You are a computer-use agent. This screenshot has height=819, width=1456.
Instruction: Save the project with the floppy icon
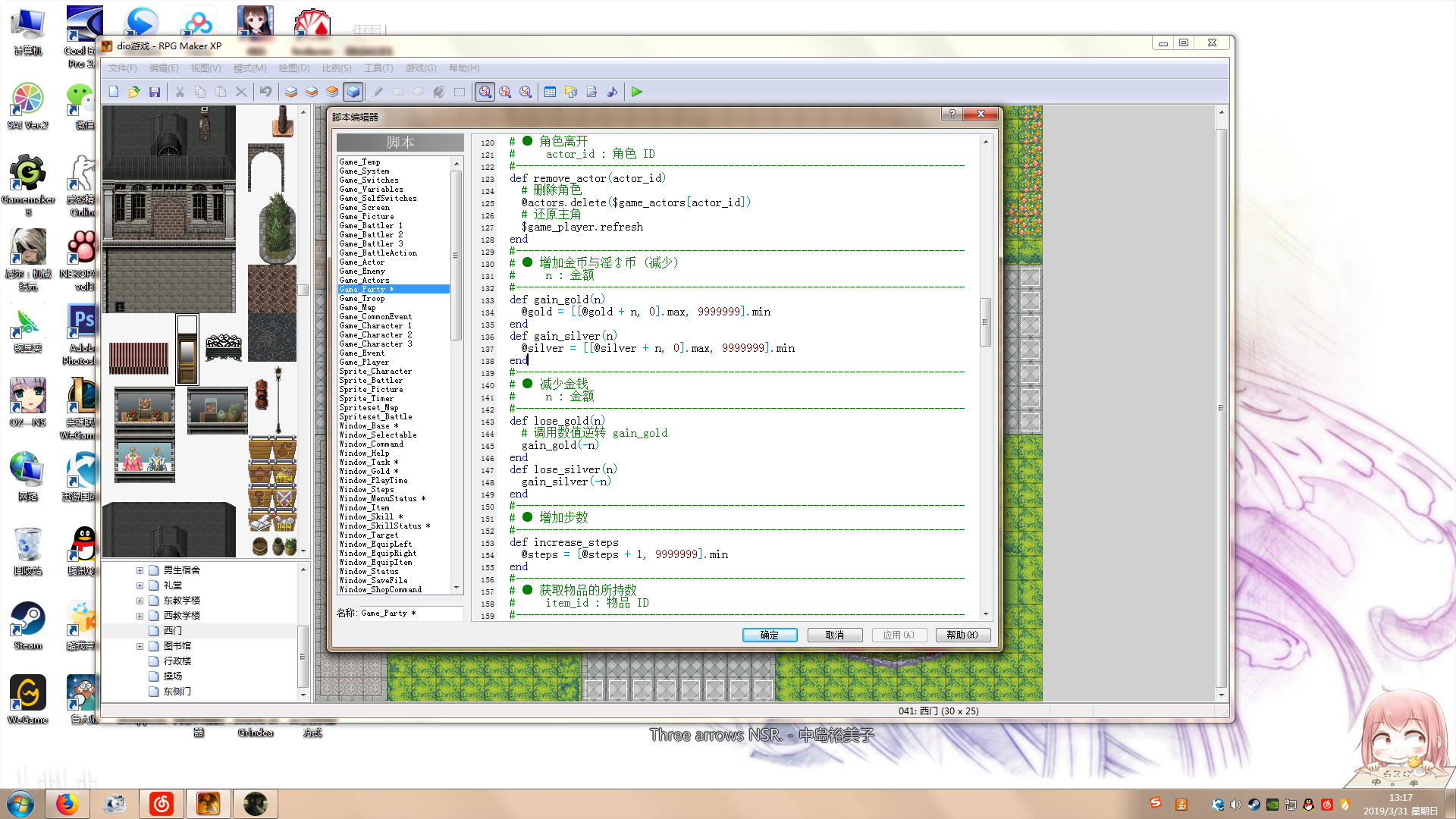(x=155, y=92)
